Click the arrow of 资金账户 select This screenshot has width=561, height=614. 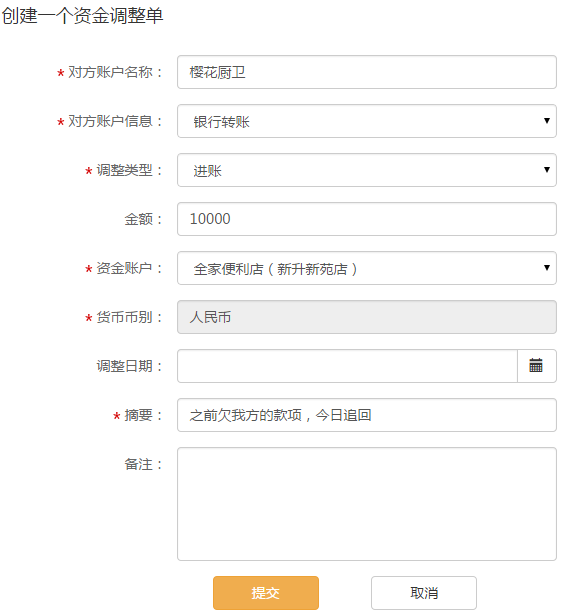pyautogui.click(x=547, y=267)
